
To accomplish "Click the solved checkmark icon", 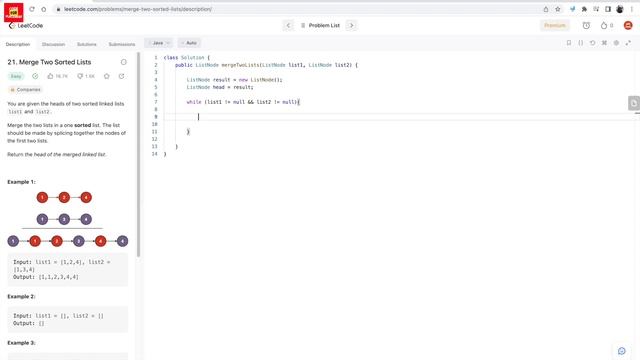I will tap(35, 76).
